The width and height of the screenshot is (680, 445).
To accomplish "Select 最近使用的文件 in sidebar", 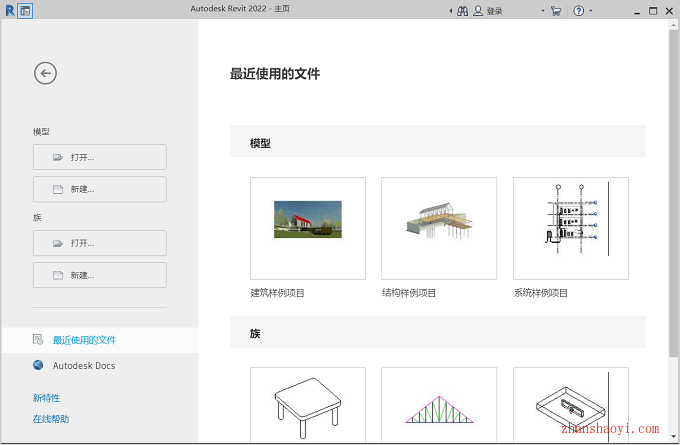I will tap(100, 340).
